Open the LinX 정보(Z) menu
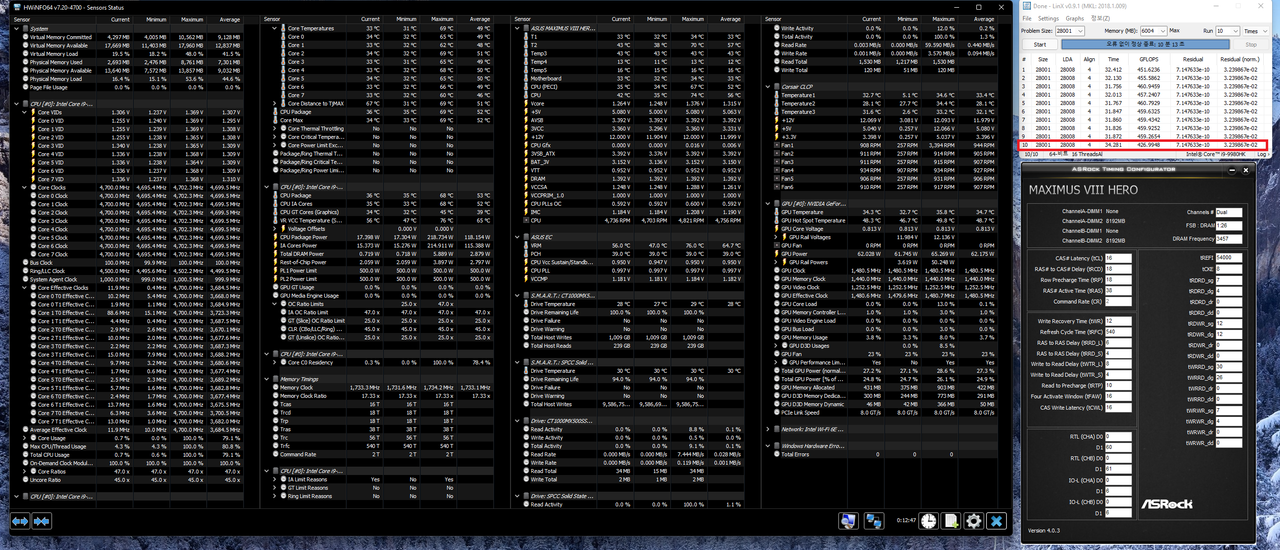 pyautogui.click(x=1100, y=18)
